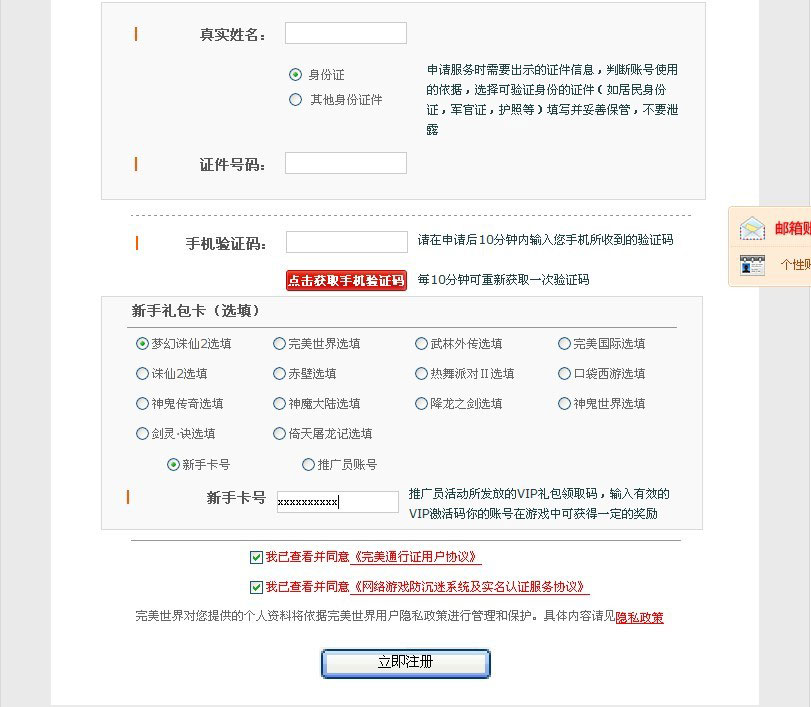Click the red 邮箱 link in side panel
Image resolution: width=811 pixels, height=707 pixels.
(792, 228)
